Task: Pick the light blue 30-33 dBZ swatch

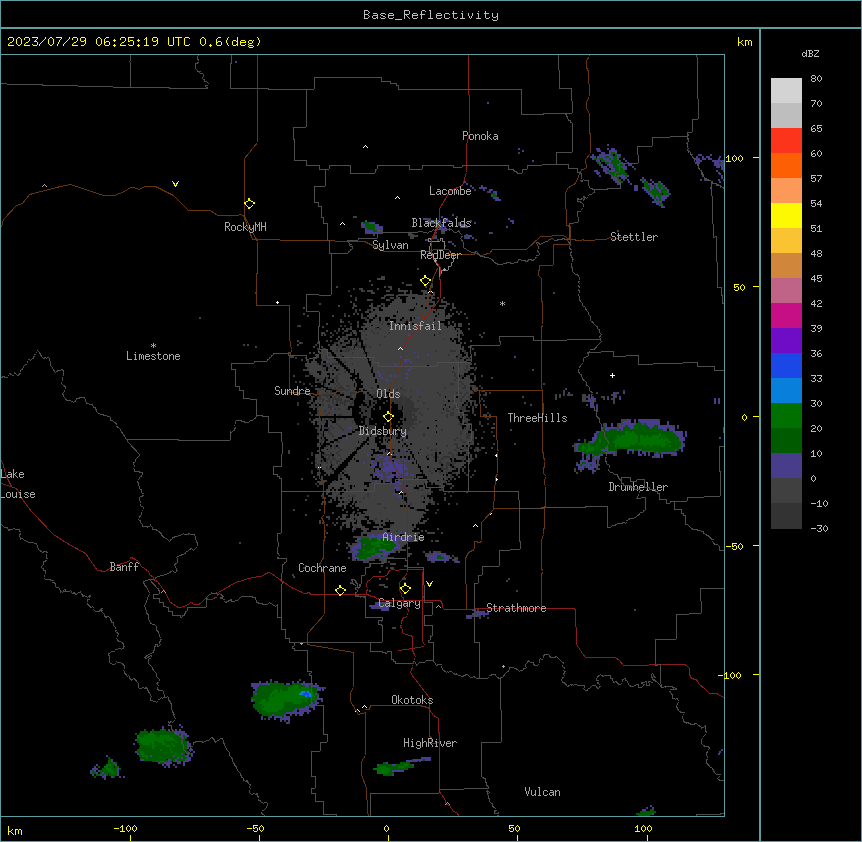Action: (786, 390)
